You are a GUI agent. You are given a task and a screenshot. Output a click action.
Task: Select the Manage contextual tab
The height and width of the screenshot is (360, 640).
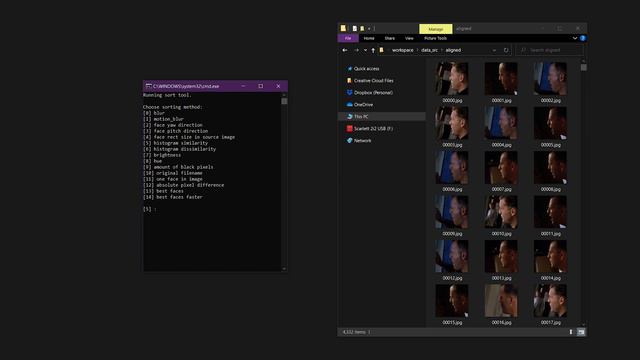point(436,29)
